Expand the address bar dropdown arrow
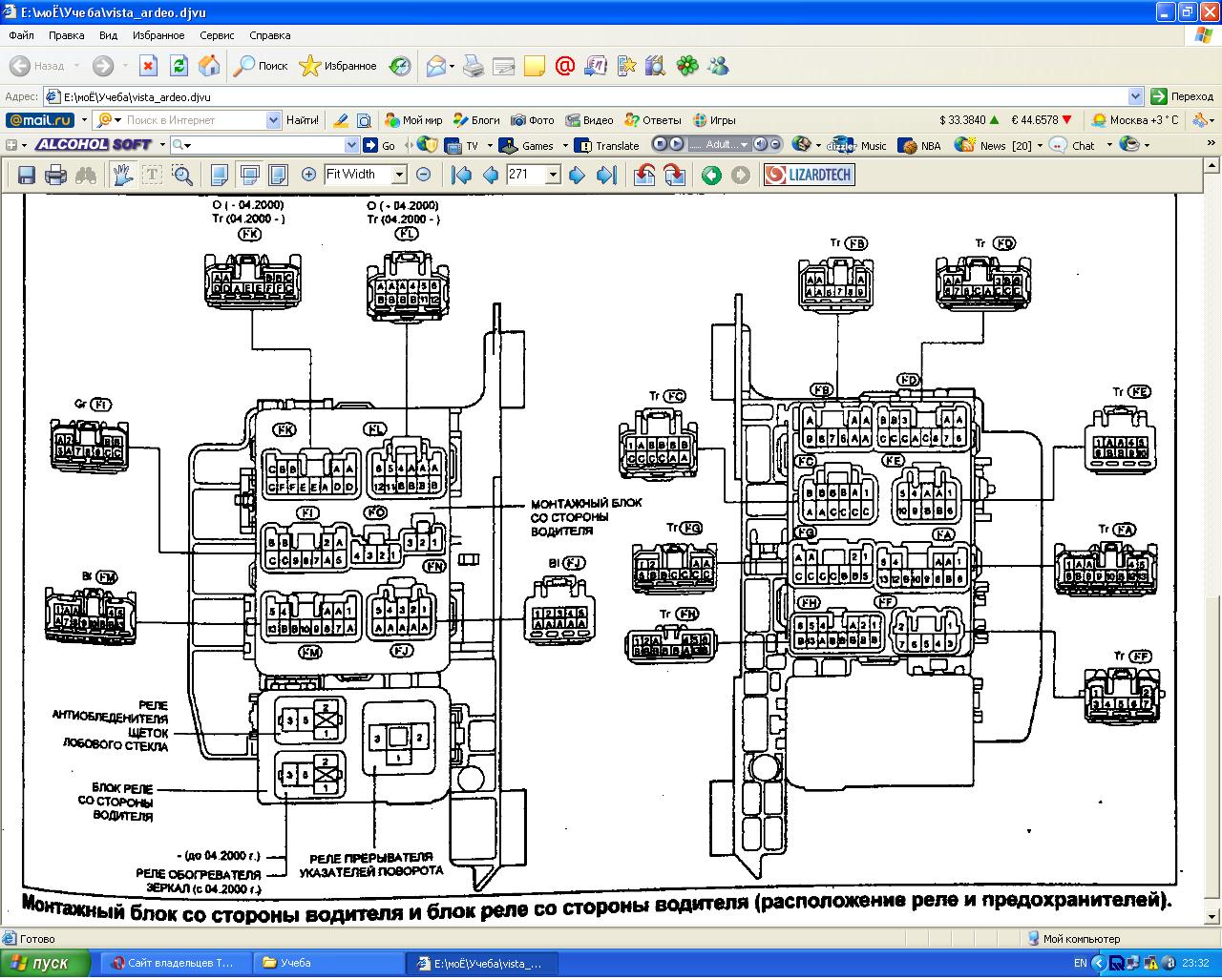 click(1135, 96)
